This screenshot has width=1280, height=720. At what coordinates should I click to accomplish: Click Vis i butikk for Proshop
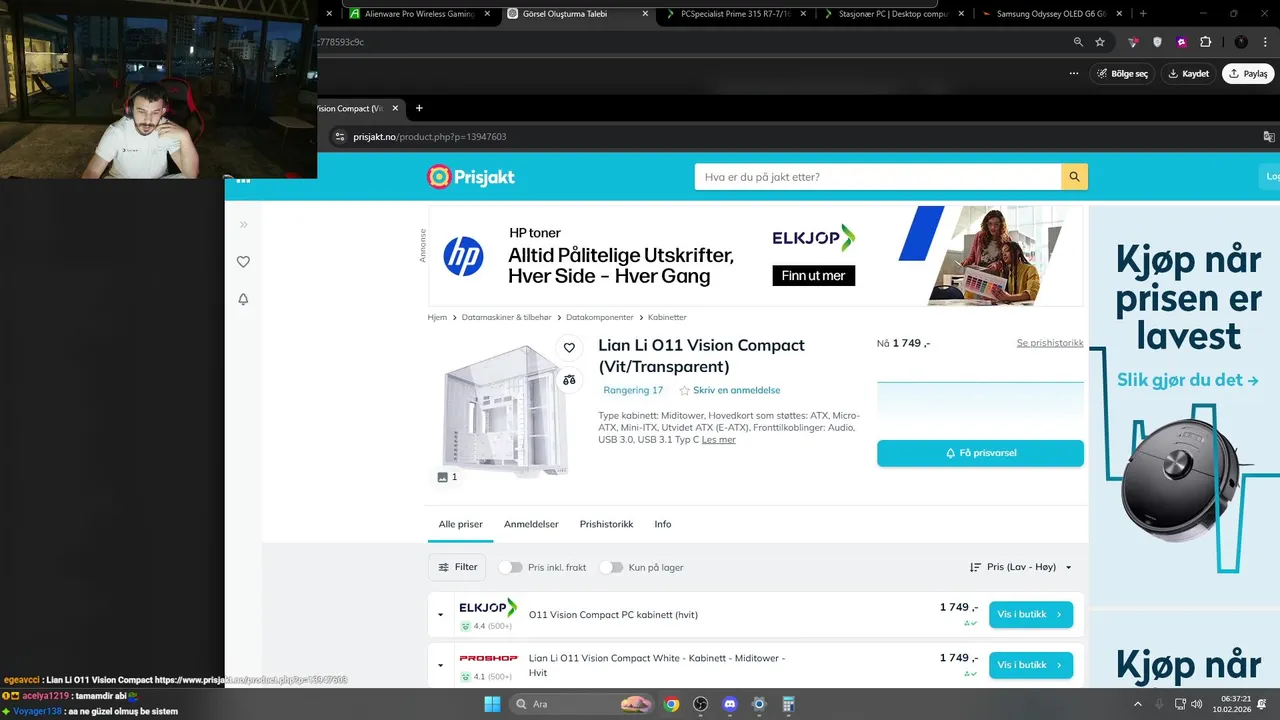pos(1031,665)
